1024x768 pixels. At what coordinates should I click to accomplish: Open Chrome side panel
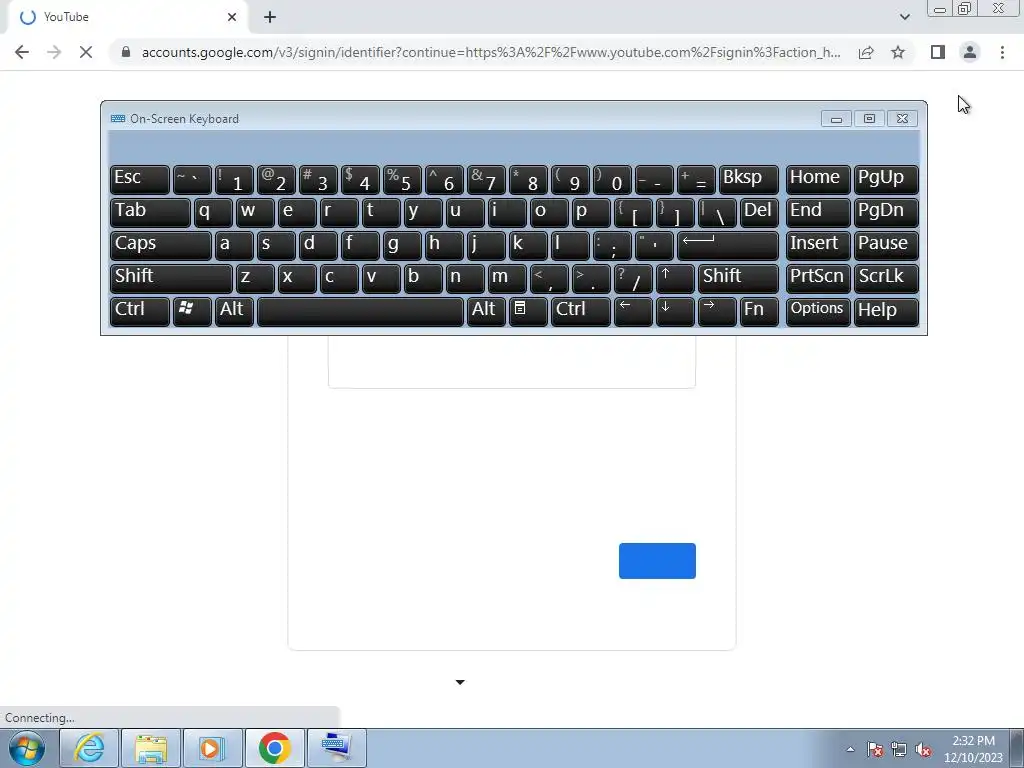tap(938, 52)
